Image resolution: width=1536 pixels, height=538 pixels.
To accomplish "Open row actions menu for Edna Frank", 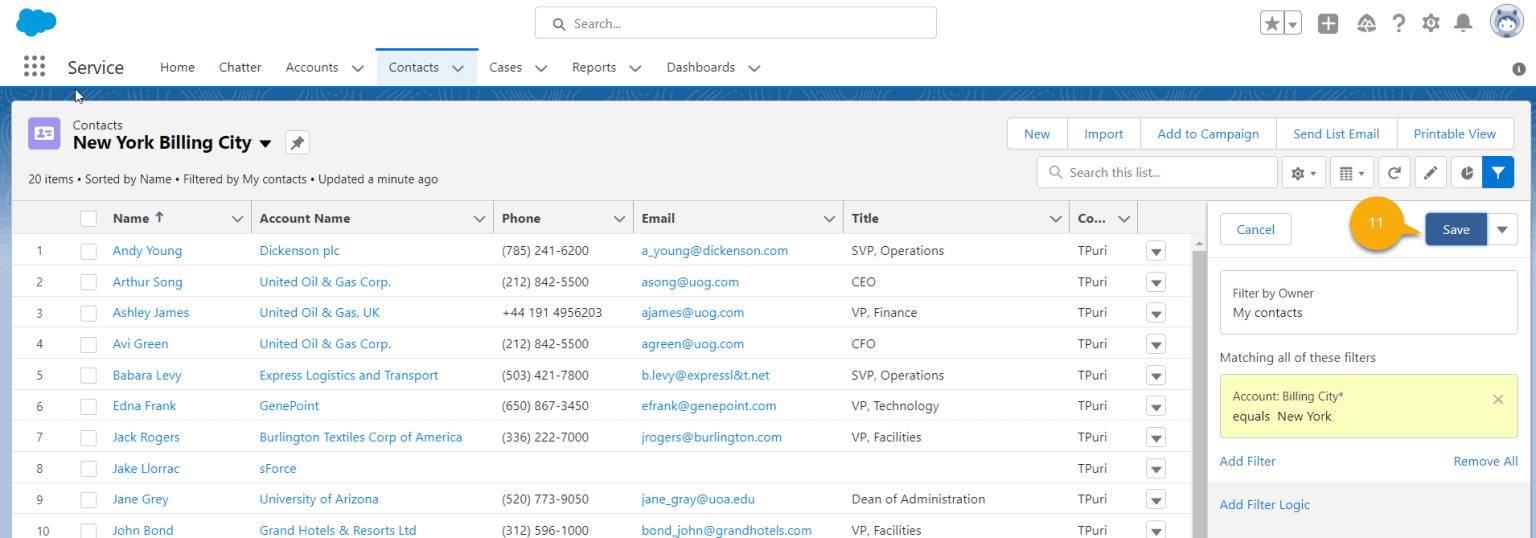I will 1156,407.
